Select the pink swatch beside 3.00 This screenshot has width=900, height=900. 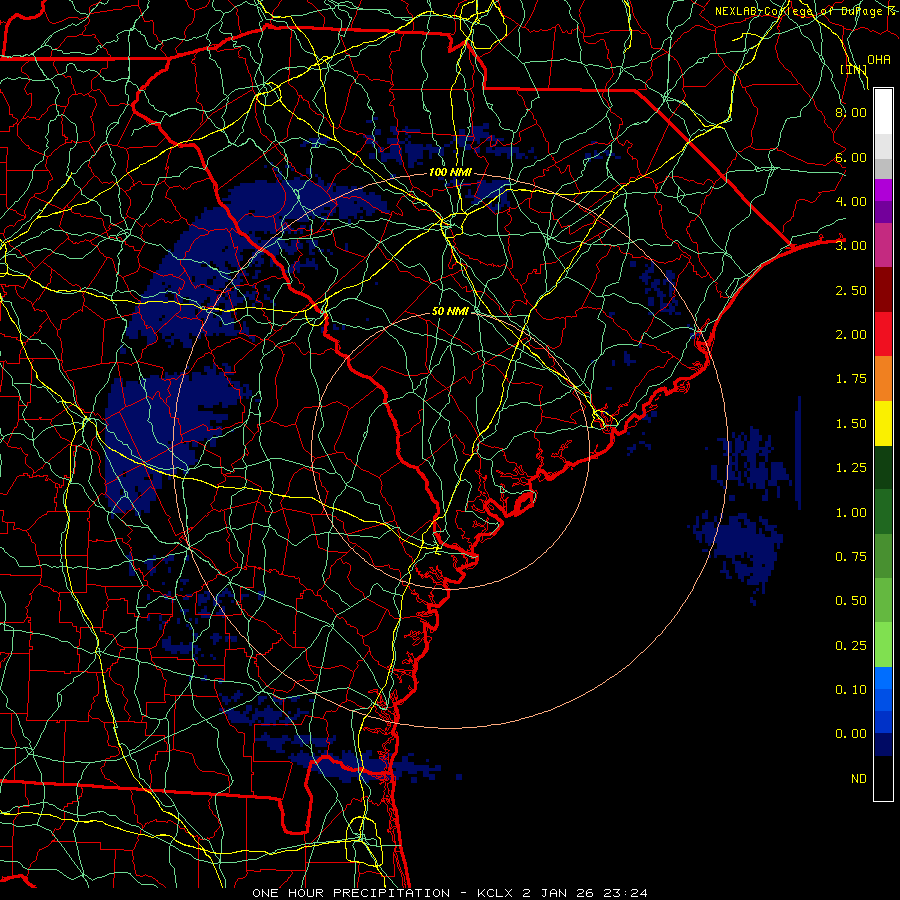(883, 245)
